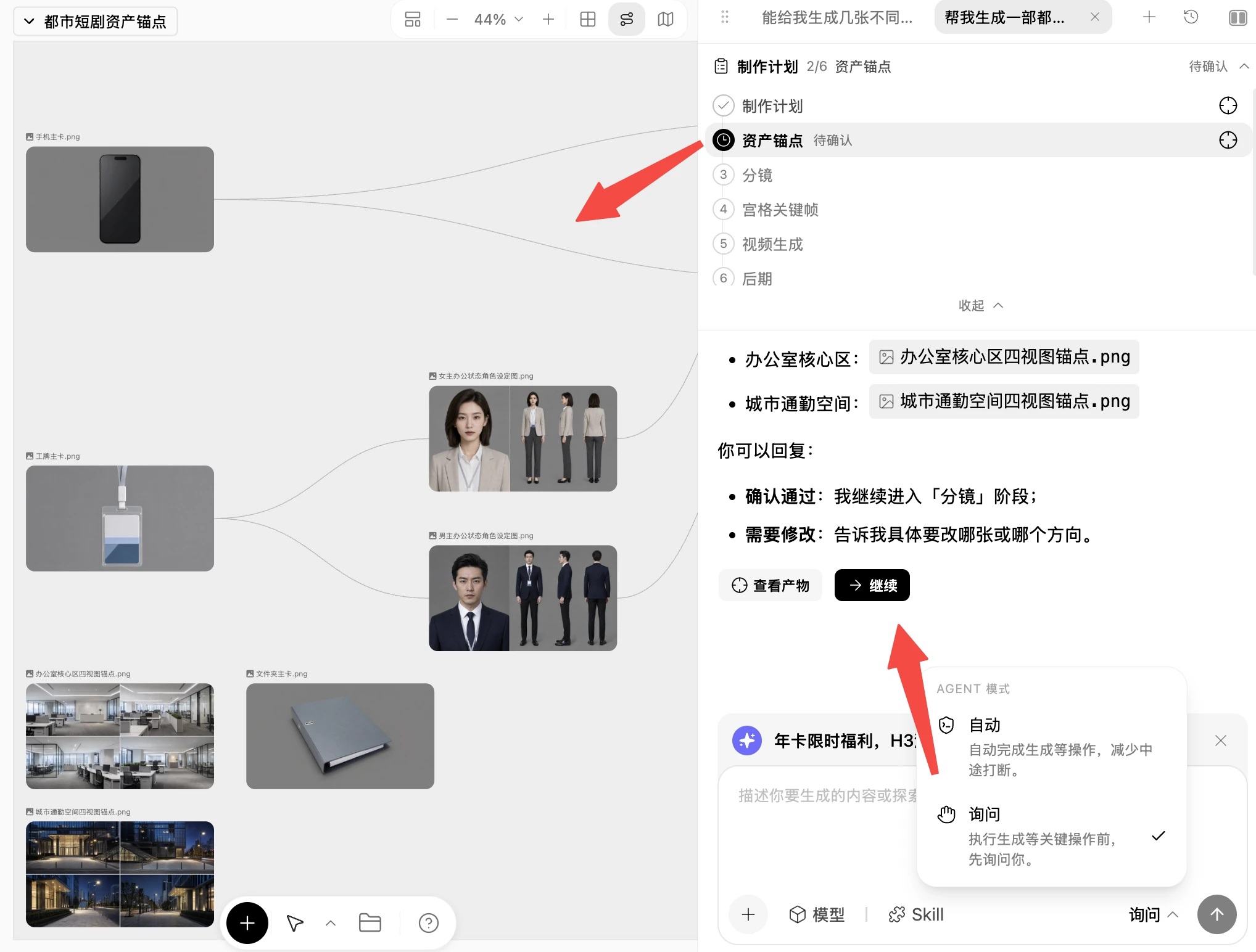The image size is (1256, 952).
Task: Select the 手机主卡.png thumbnail on canvas
Action: tap(120, 199)
